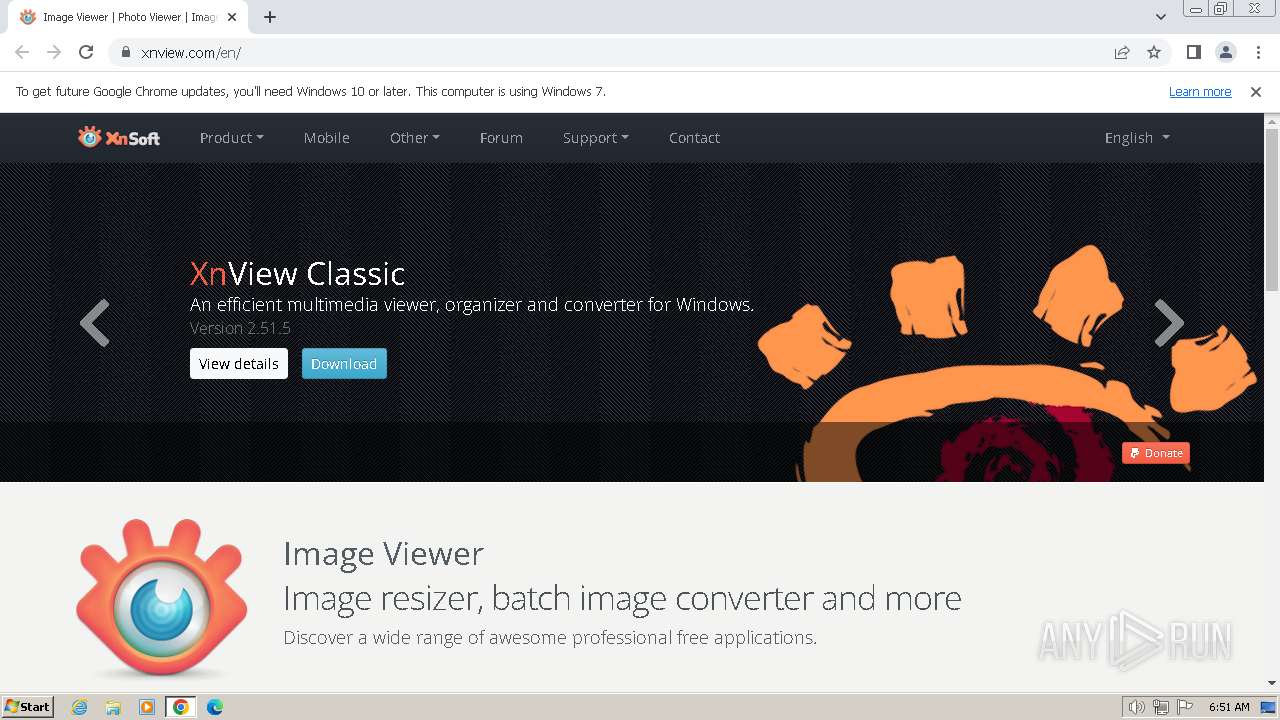Expand the Other dropdown menu
The width and height of the screenshot is (1280, 720).
pyautogui.click(x=414, y=138)
